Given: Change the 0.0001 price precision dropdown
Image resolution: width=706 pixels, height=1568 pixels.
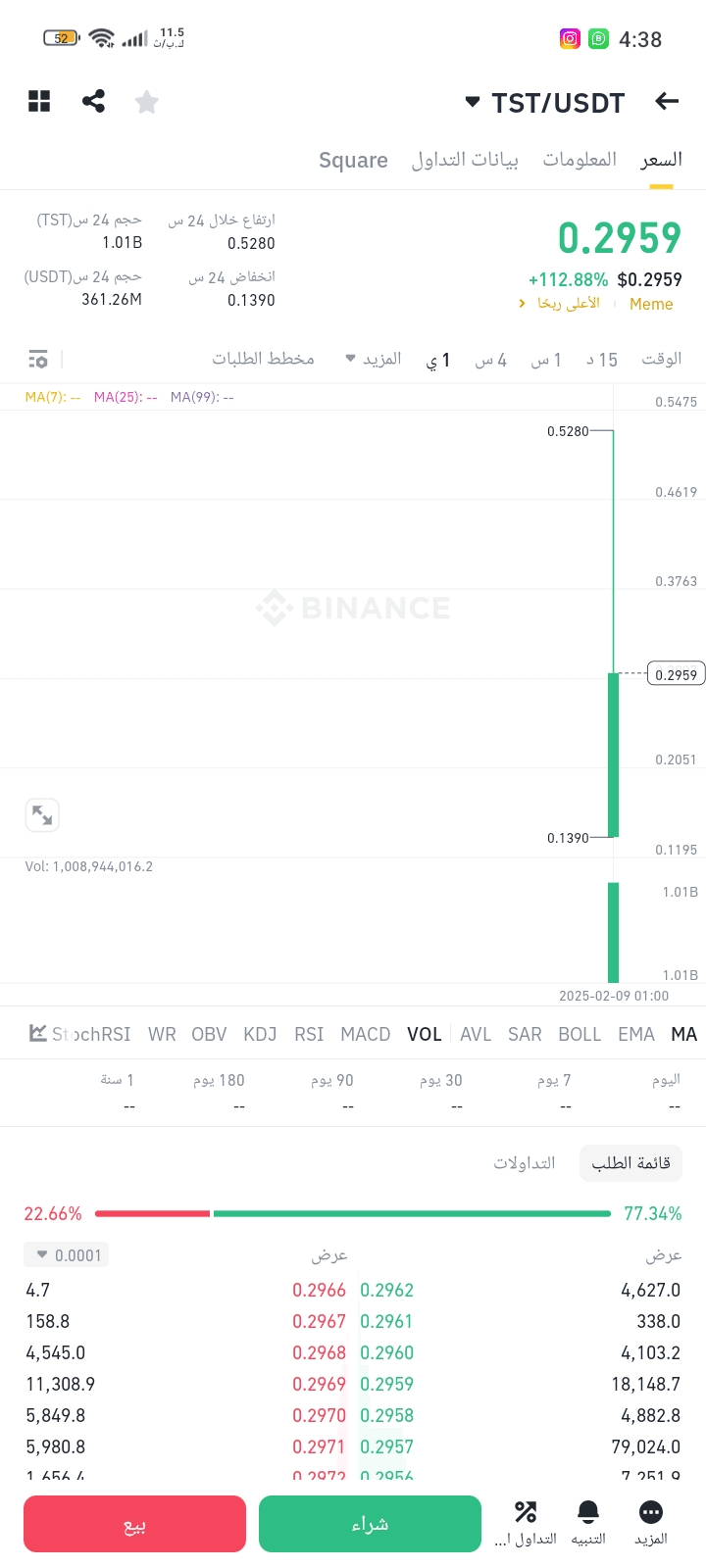Looking at the screenshot, I should coord(67,1255).
